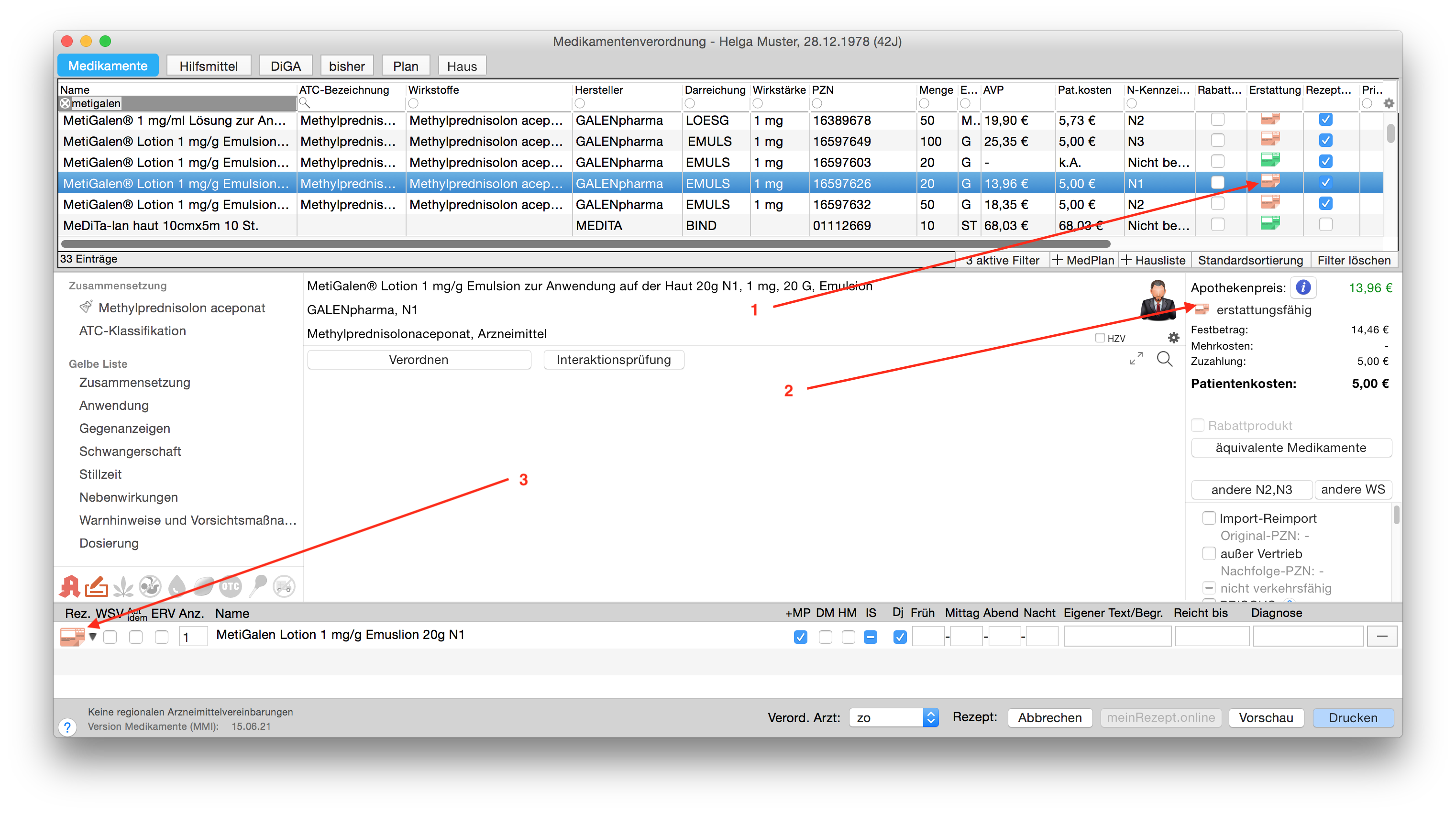Viewport: 1456px width, 814px height.
Task: Click the Drucken button
Action: (1353, 717)
